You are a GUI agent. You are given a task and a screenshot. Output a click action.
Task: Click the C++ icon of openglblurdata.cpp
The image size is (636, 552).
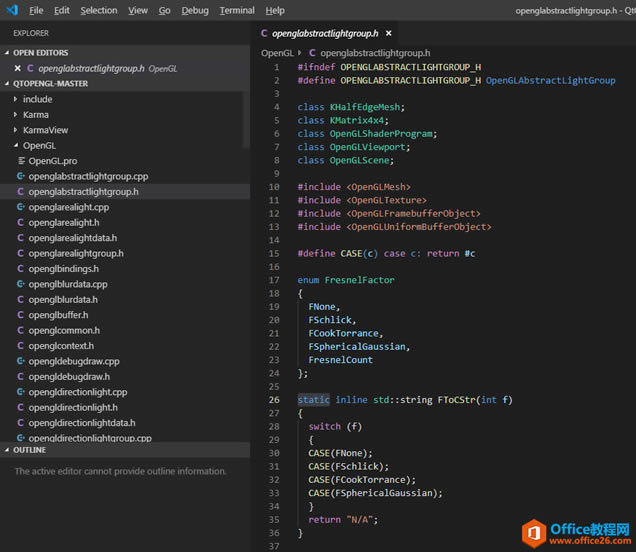point(21,284)
